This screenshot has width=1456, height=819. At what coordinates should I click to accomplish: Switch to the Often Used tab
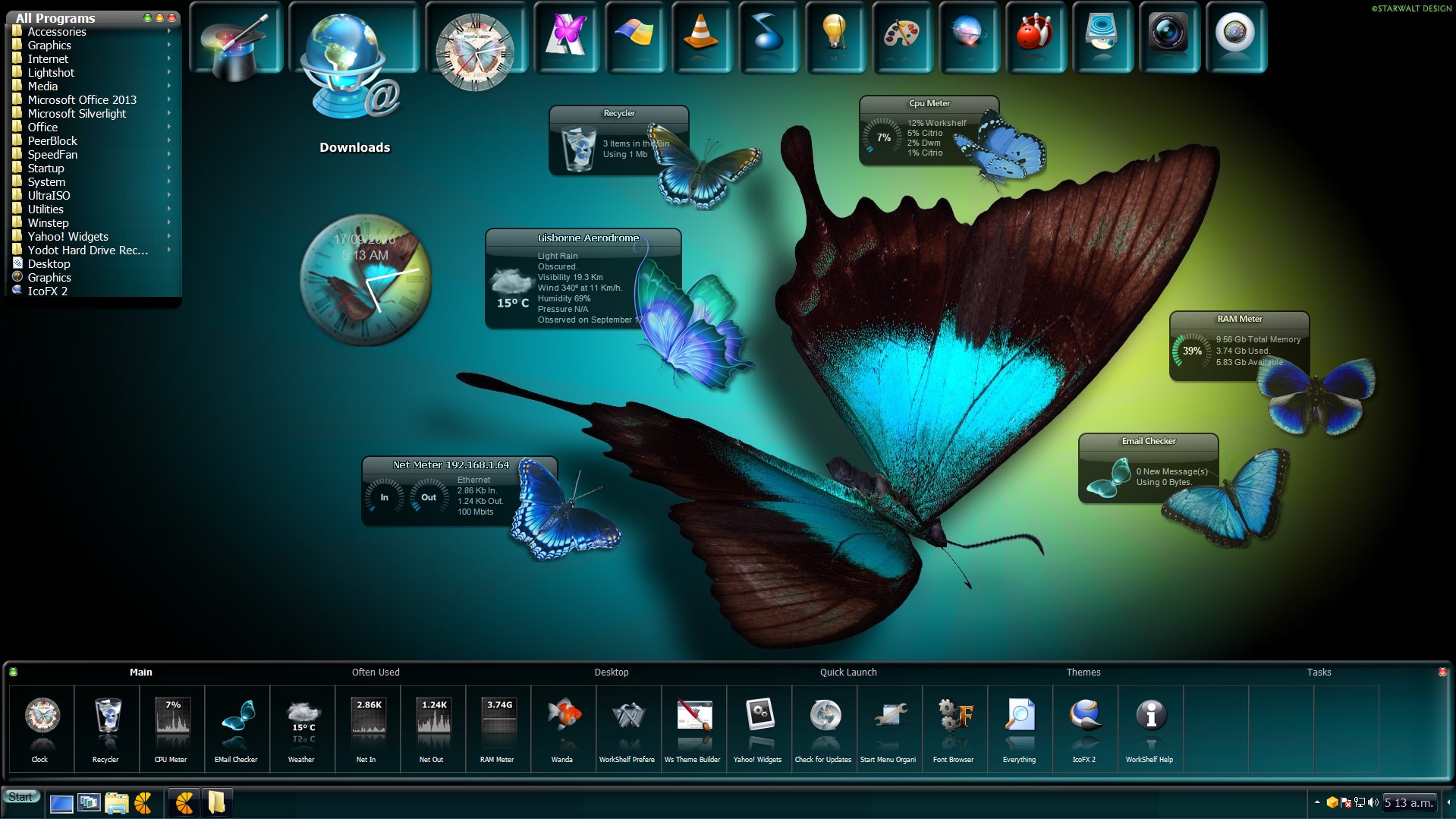tap(376, 673)
